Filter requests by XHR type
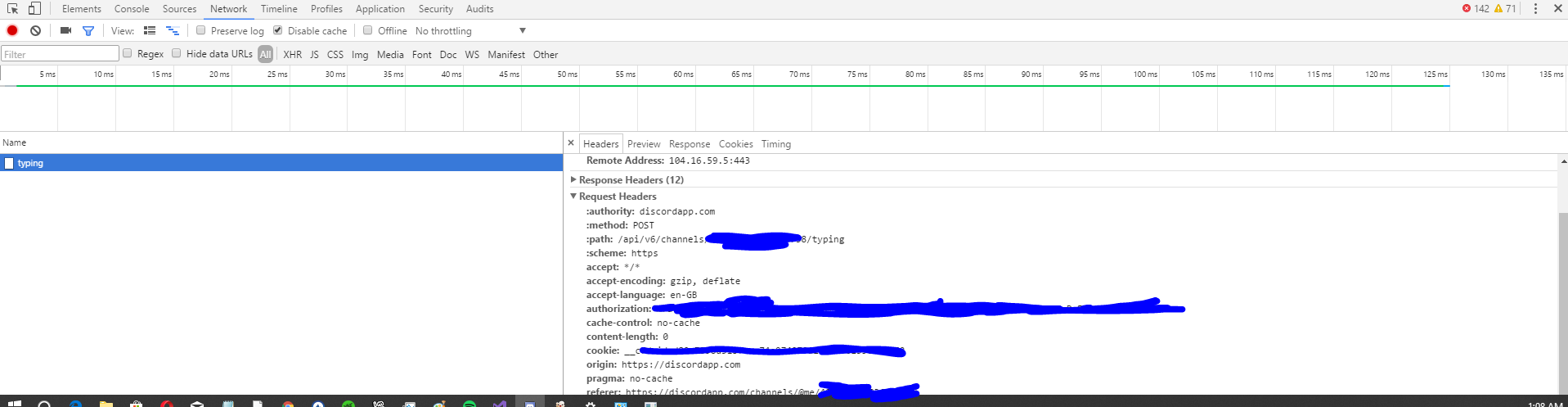The height and width of the screenshot is (407, 1568). [x=292, y=54]
